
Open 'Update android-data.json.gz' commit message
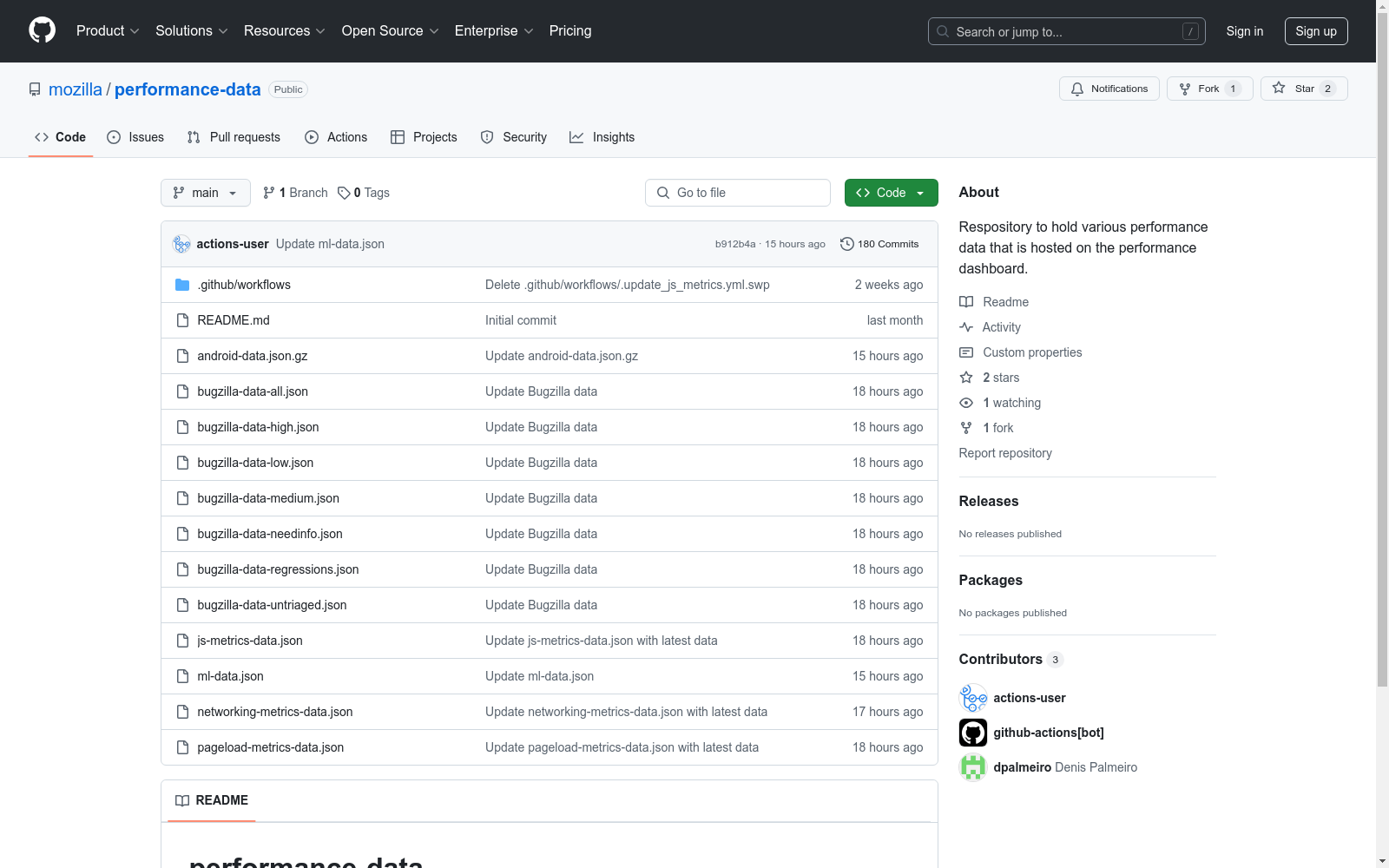click(x=562, y=356)
